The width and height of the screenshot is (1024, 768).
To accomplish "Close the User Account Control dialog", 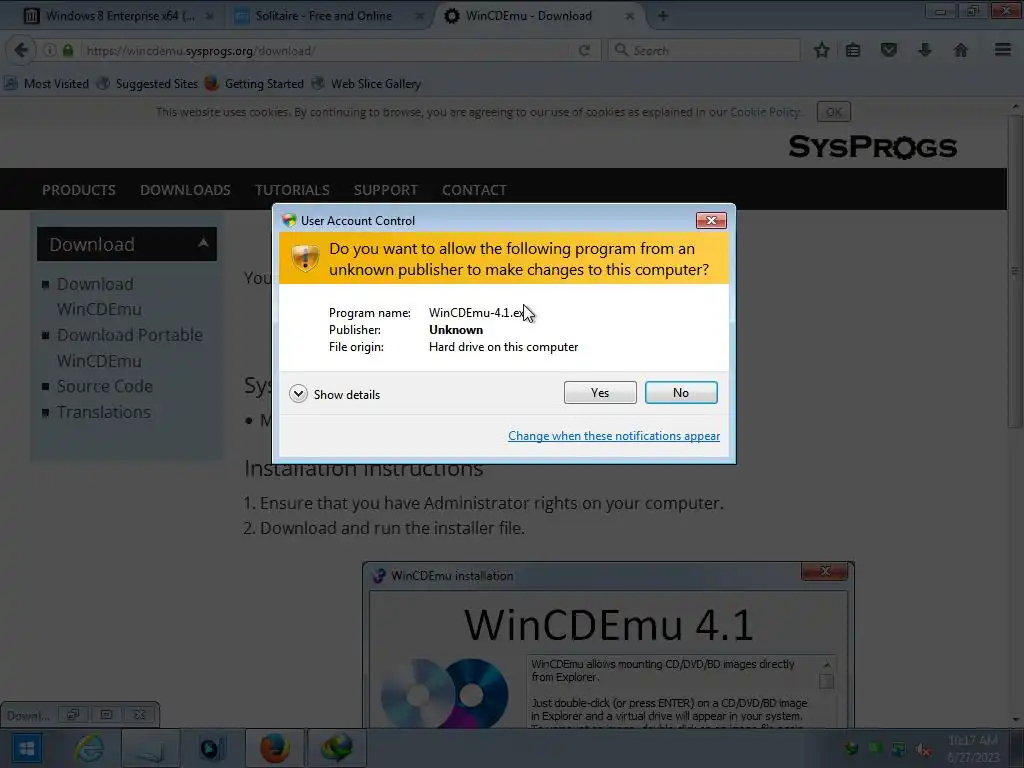I will [711, 221].
